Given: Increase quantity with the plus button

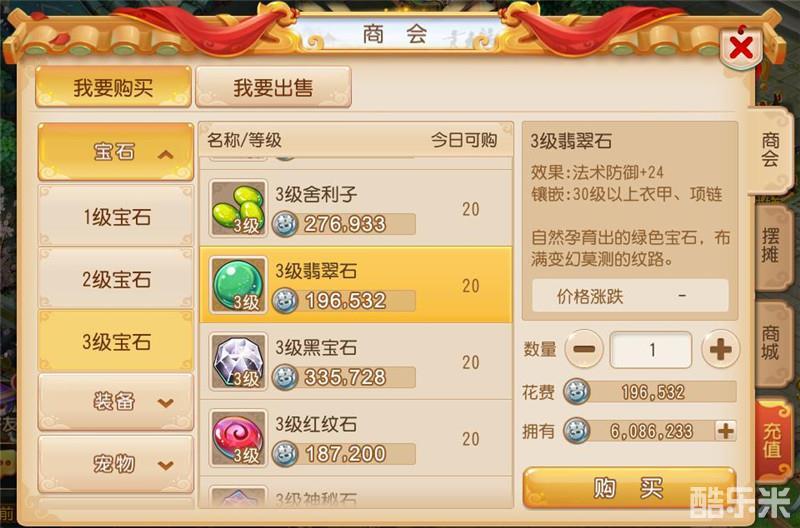Looking at the screenshot, I should (720, 349).
